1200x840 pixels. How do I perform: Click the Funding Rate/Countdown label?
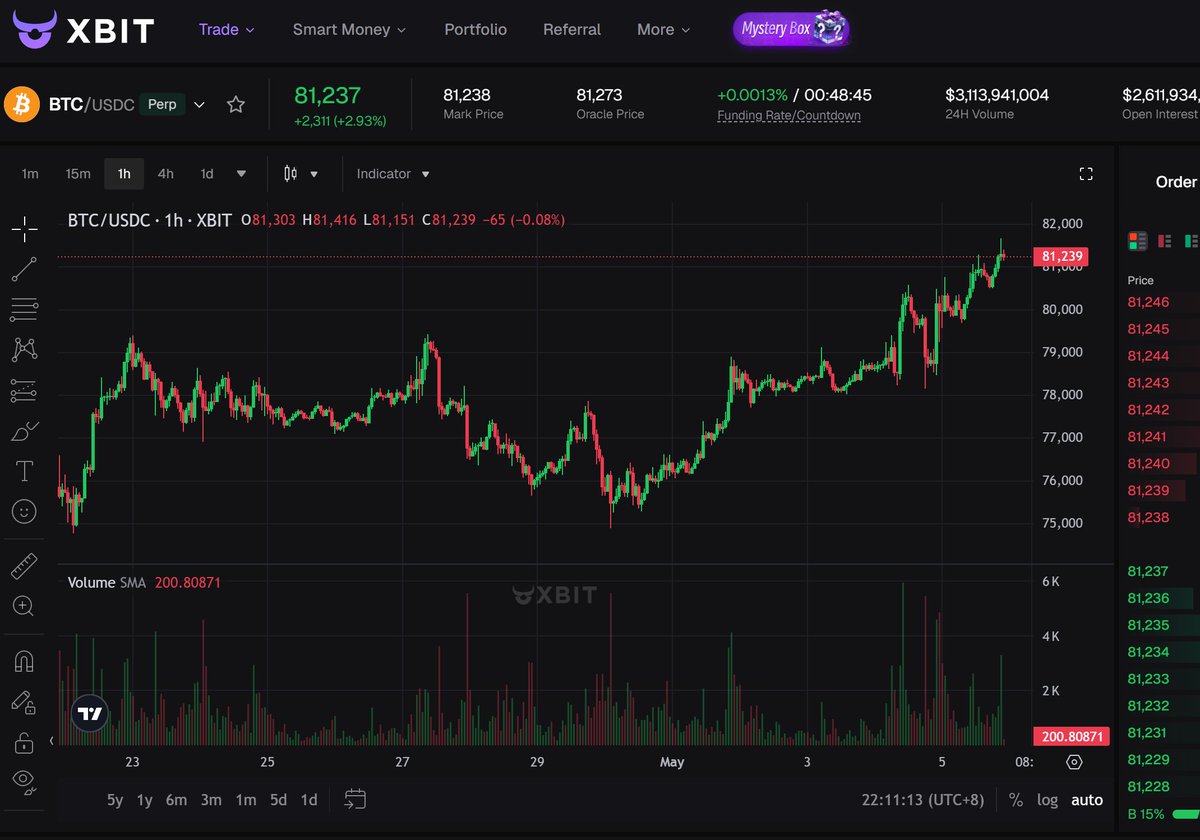tap(789, 115)
